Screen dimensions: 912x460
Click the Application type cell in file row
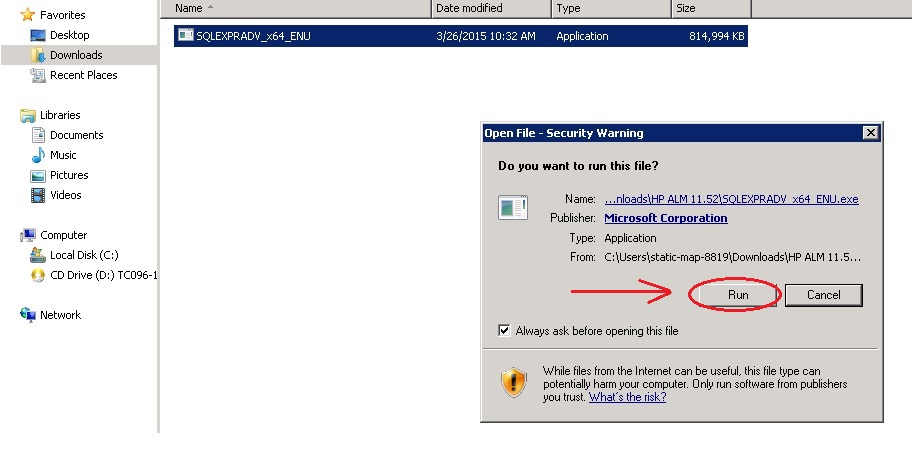582,36
